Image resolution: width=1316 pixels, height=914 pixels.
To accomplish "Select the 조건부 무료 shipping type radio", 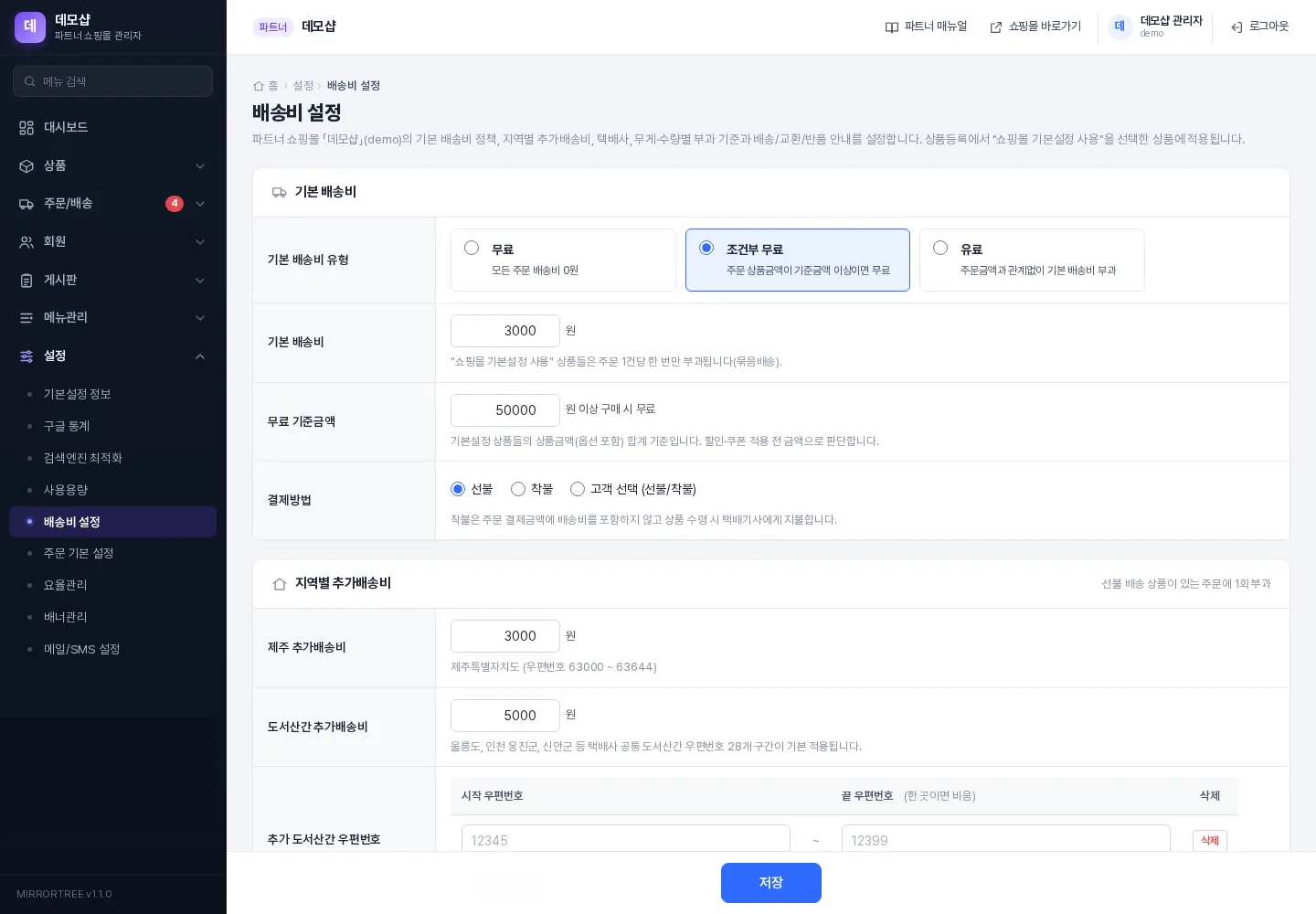I will [706, 248].
